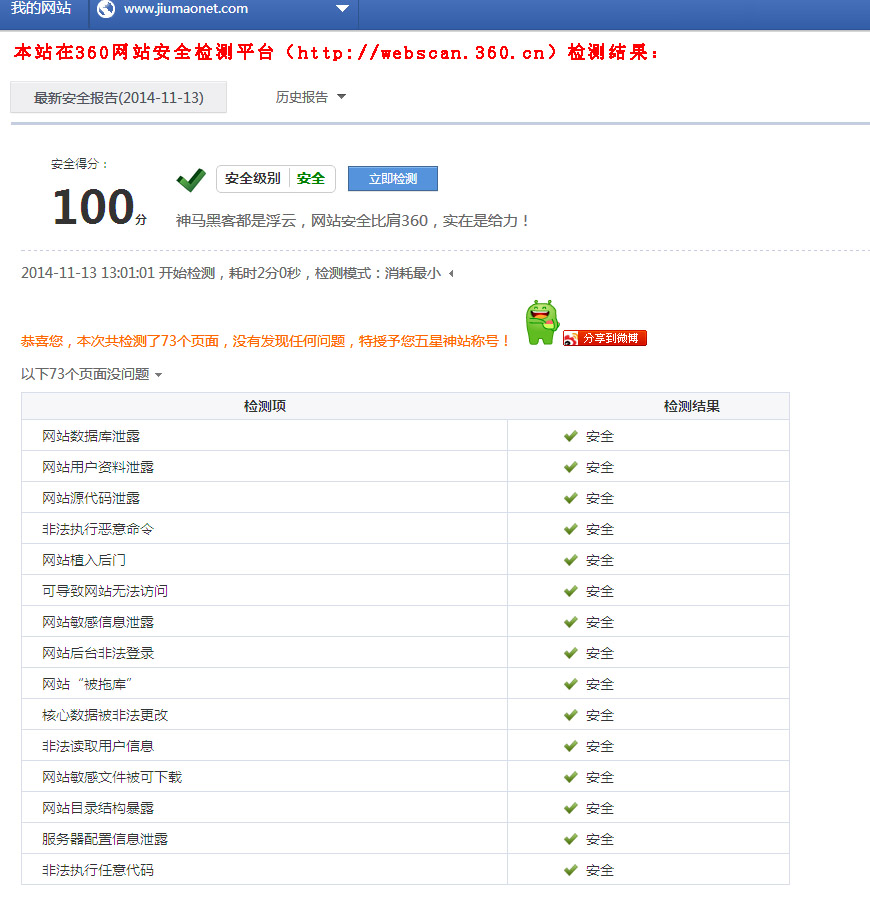Click the checkmark for 网站植入后门

click(570, 560)
